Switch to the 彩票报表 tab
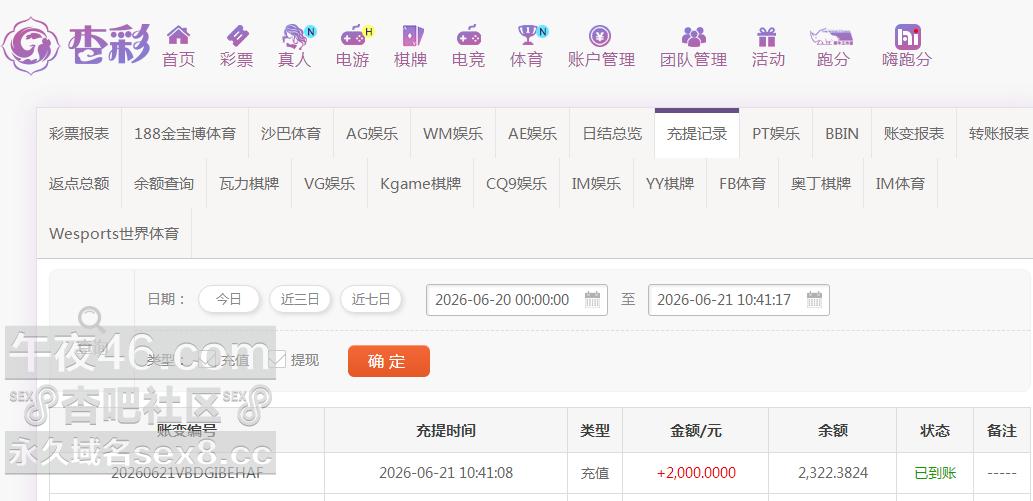Image resolution: width=1033 pixels, height=501 pixels. [79, 134]
